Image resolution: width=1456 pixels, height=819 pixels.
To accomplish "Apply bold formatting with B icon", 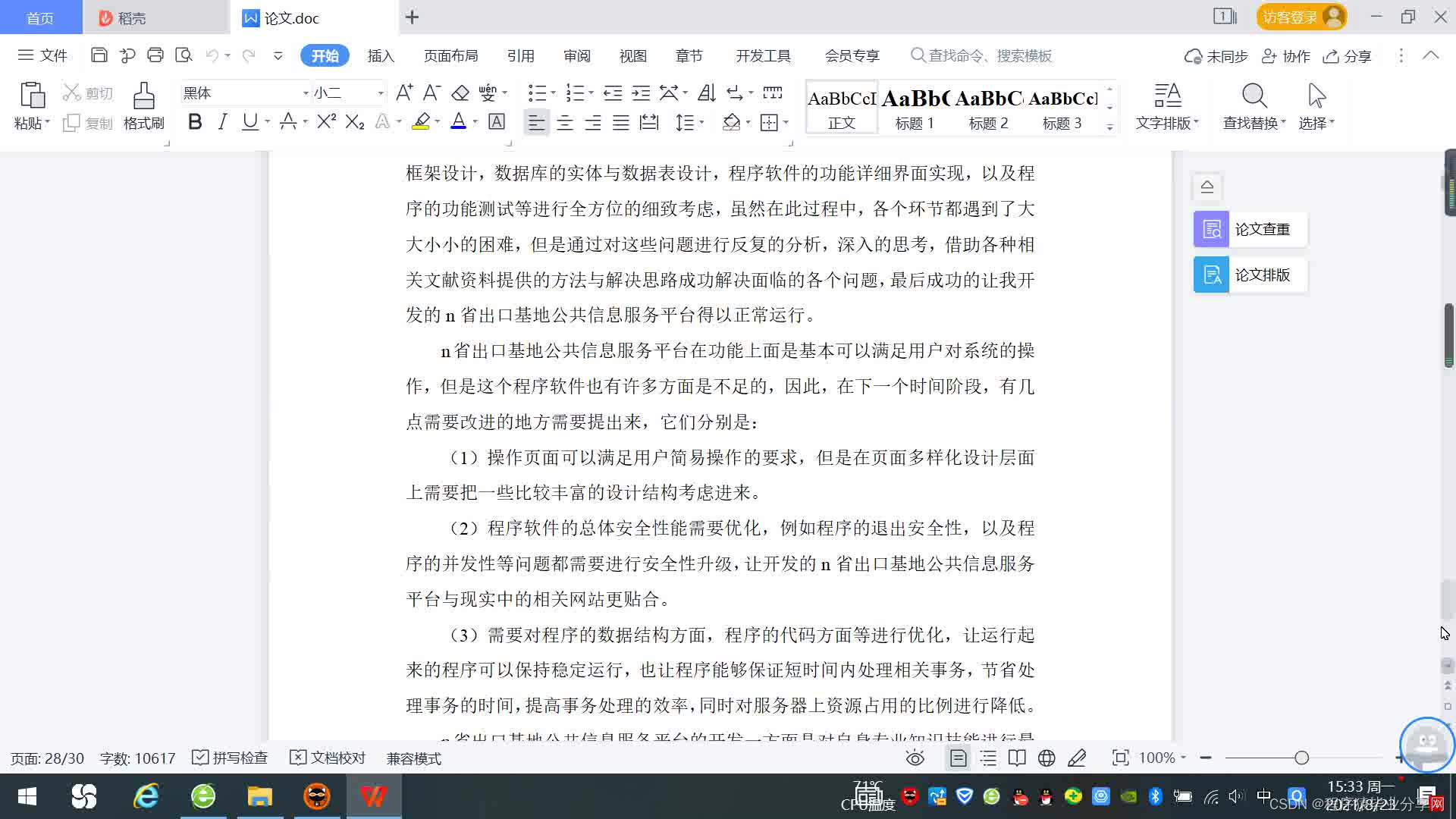I will pos(195,122).
